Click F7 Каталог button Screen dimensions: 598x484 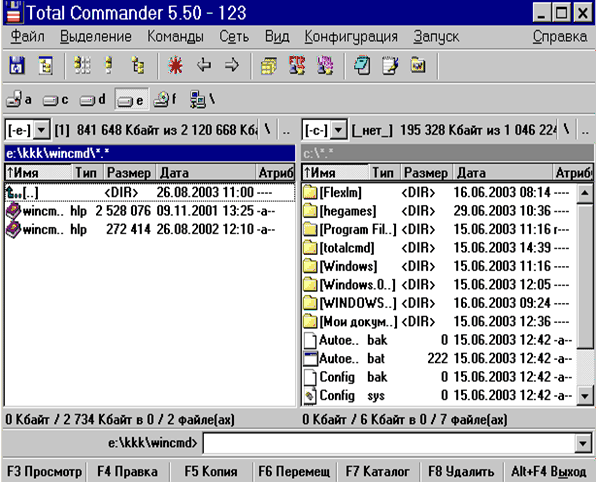378,472
